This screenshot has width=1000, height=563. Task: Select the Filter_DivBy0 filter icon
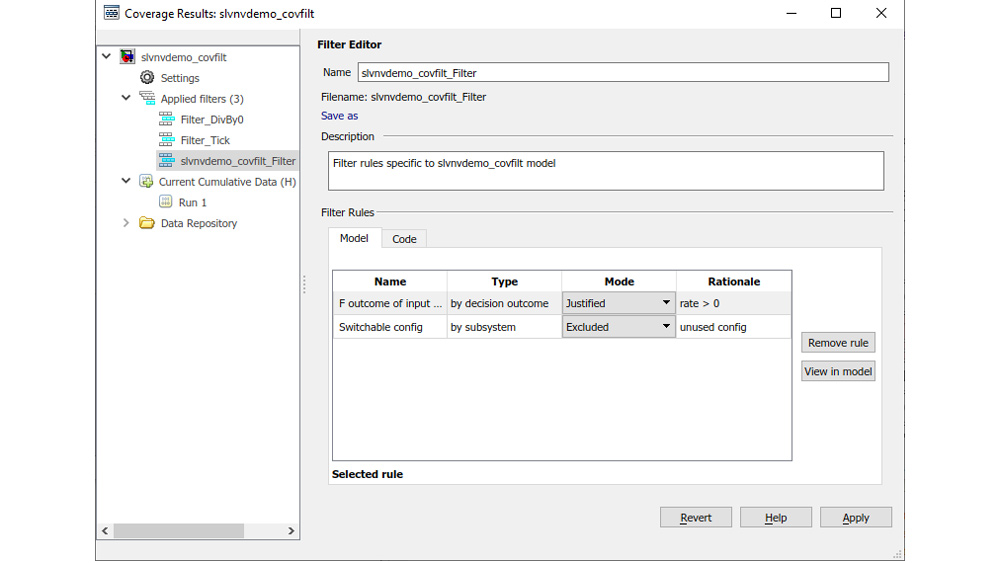coord(167,120)
